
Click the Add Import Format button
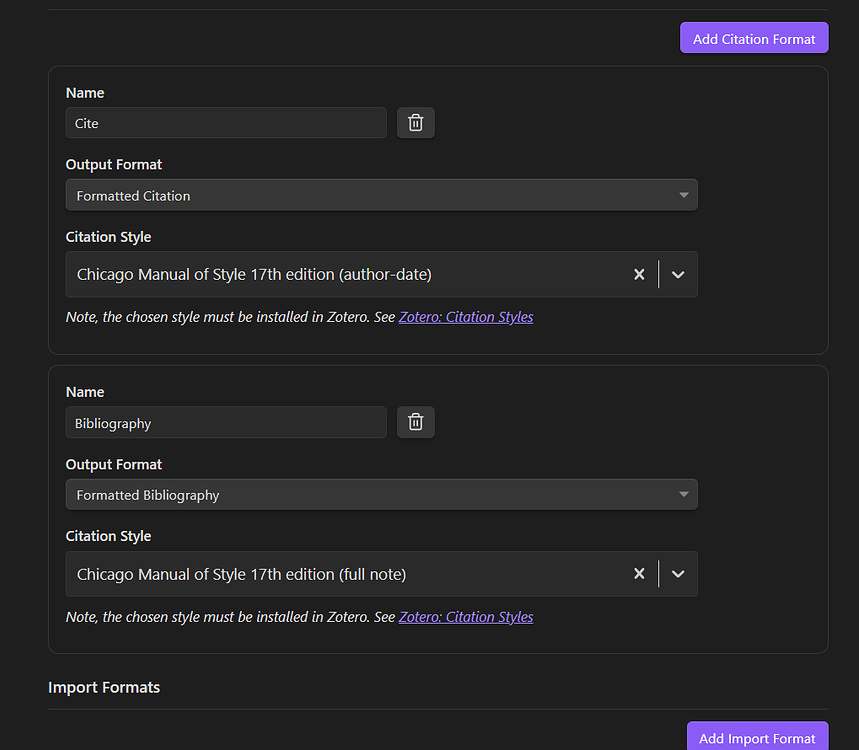757,738
